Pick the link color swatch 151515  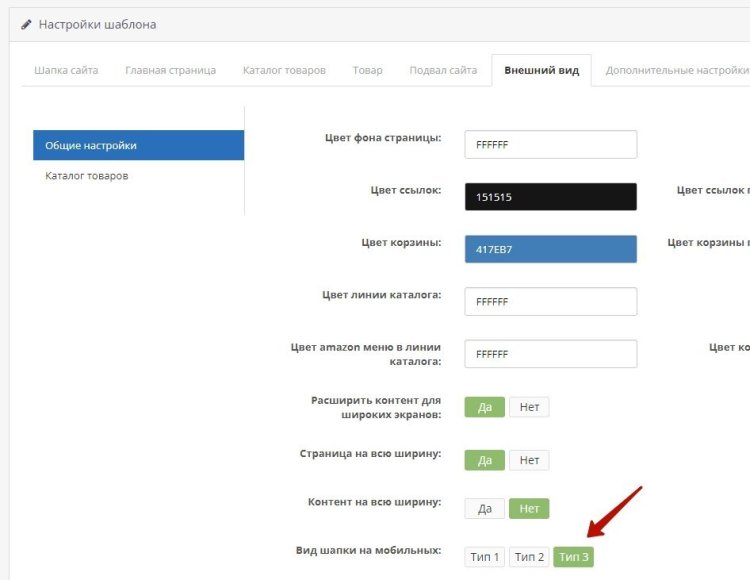(x=550, y=197)
